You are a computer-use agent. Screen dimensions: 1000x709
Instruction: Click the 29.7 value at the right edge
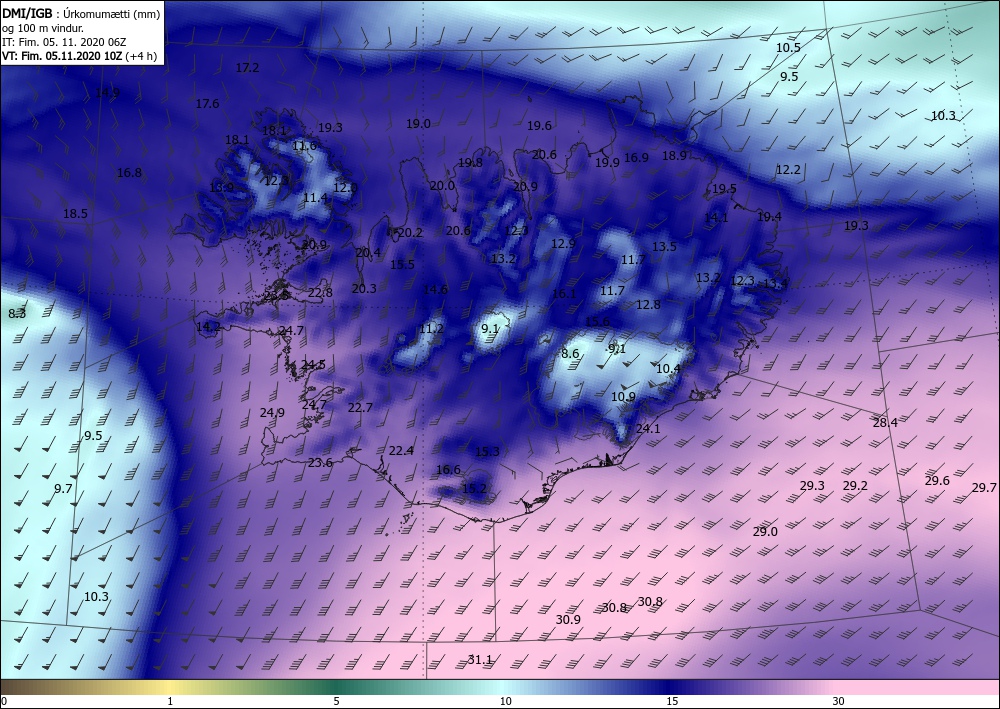point(984,488)
